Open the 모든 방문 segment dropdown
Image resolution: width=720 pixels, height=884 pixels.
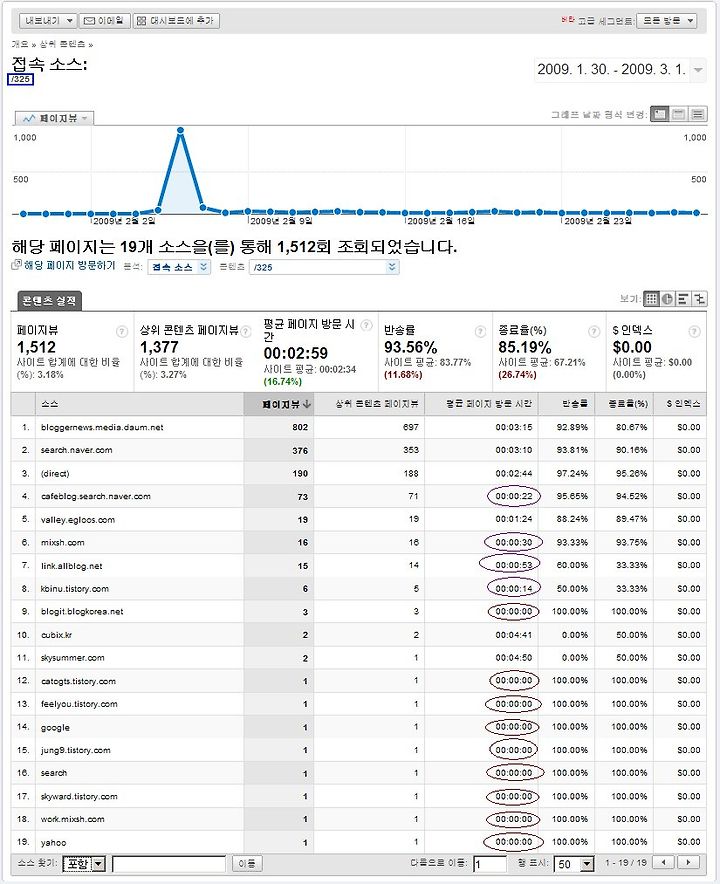click(x=667, y=21)
